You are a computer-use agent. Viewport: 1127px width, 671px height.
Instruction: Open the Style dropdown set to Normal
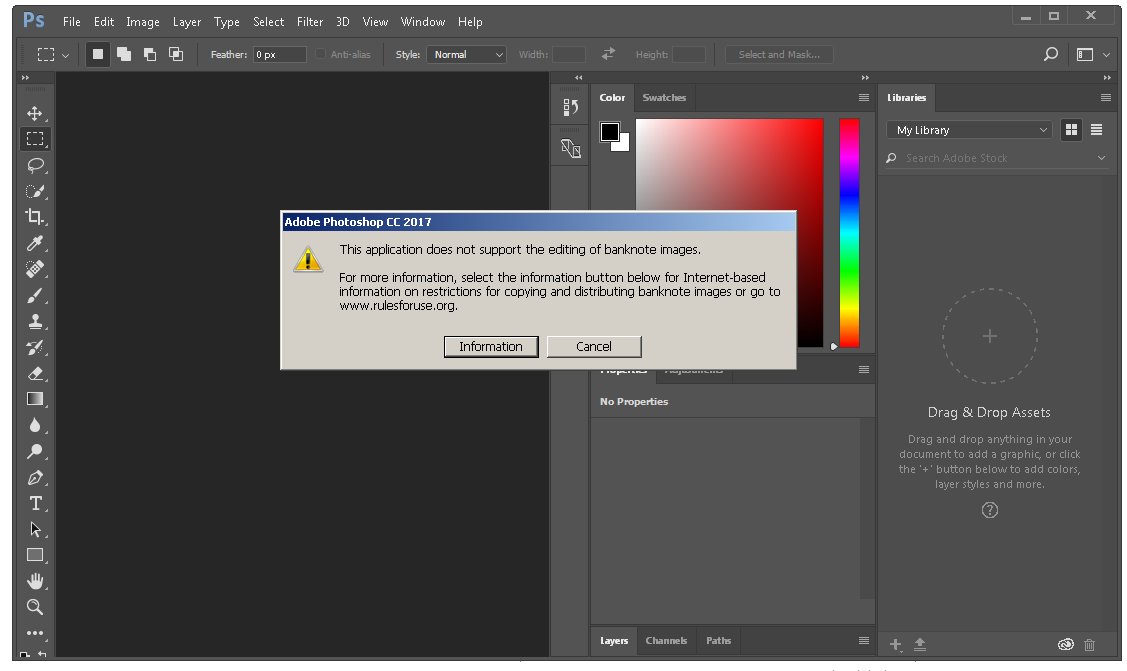pyautogui.click(x=466, y=55)
